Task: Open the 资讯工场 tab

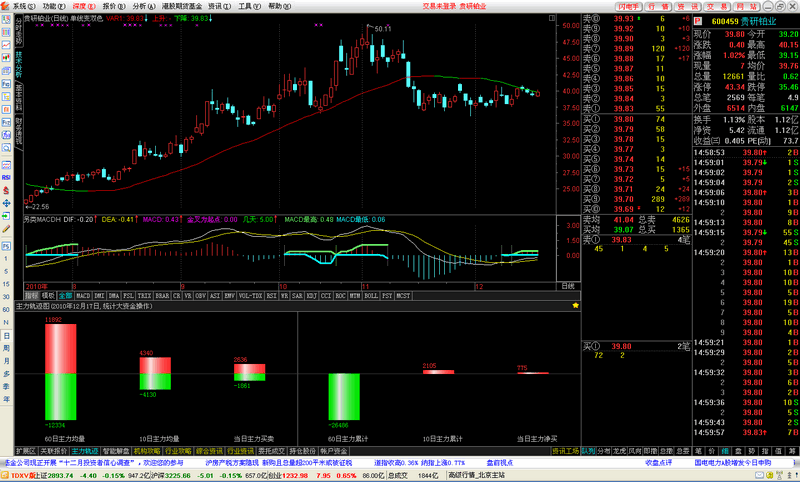Action: coord(565,451)
